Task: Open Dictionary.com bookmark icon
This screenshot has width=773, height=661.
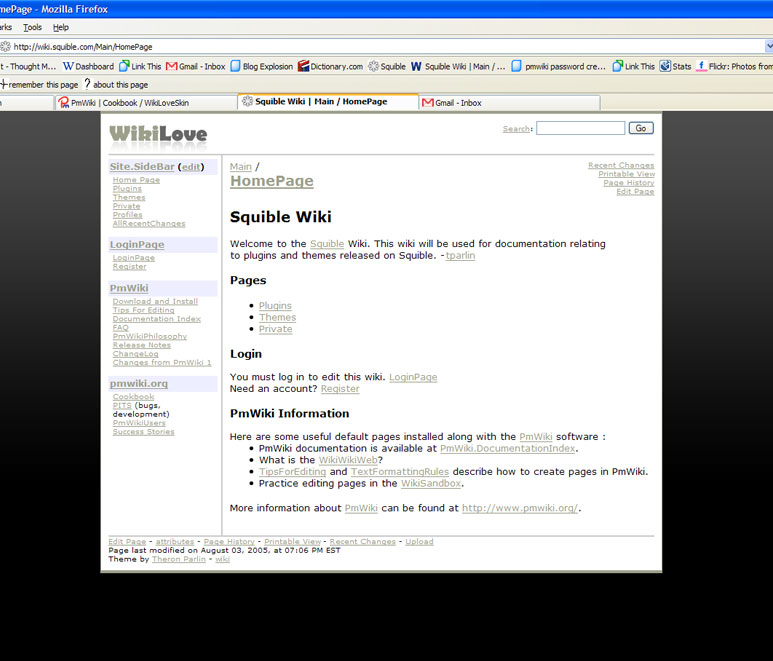Action: tap(303, 66)
